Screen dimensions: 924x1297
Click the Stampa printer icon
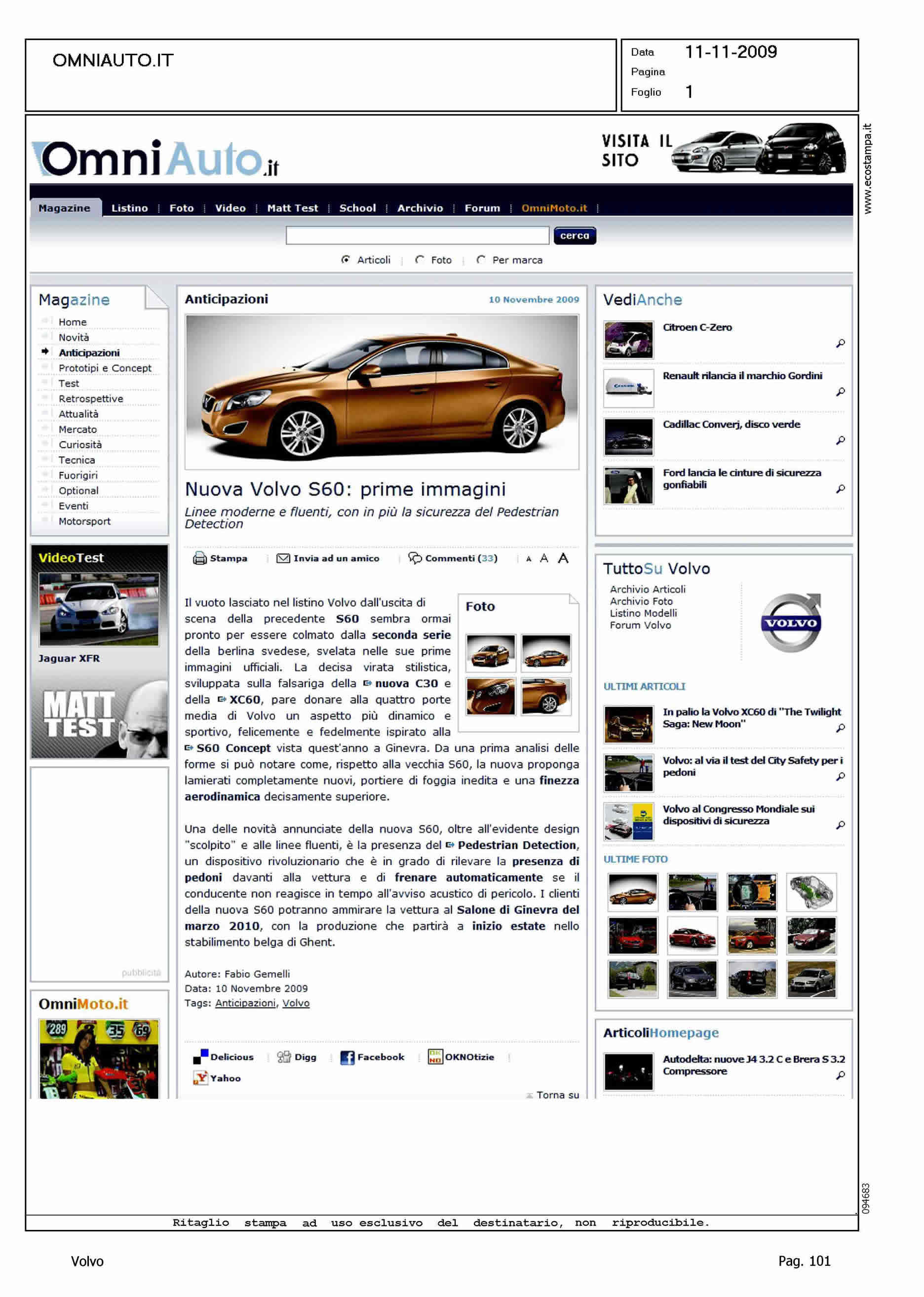tap(199, 558)
